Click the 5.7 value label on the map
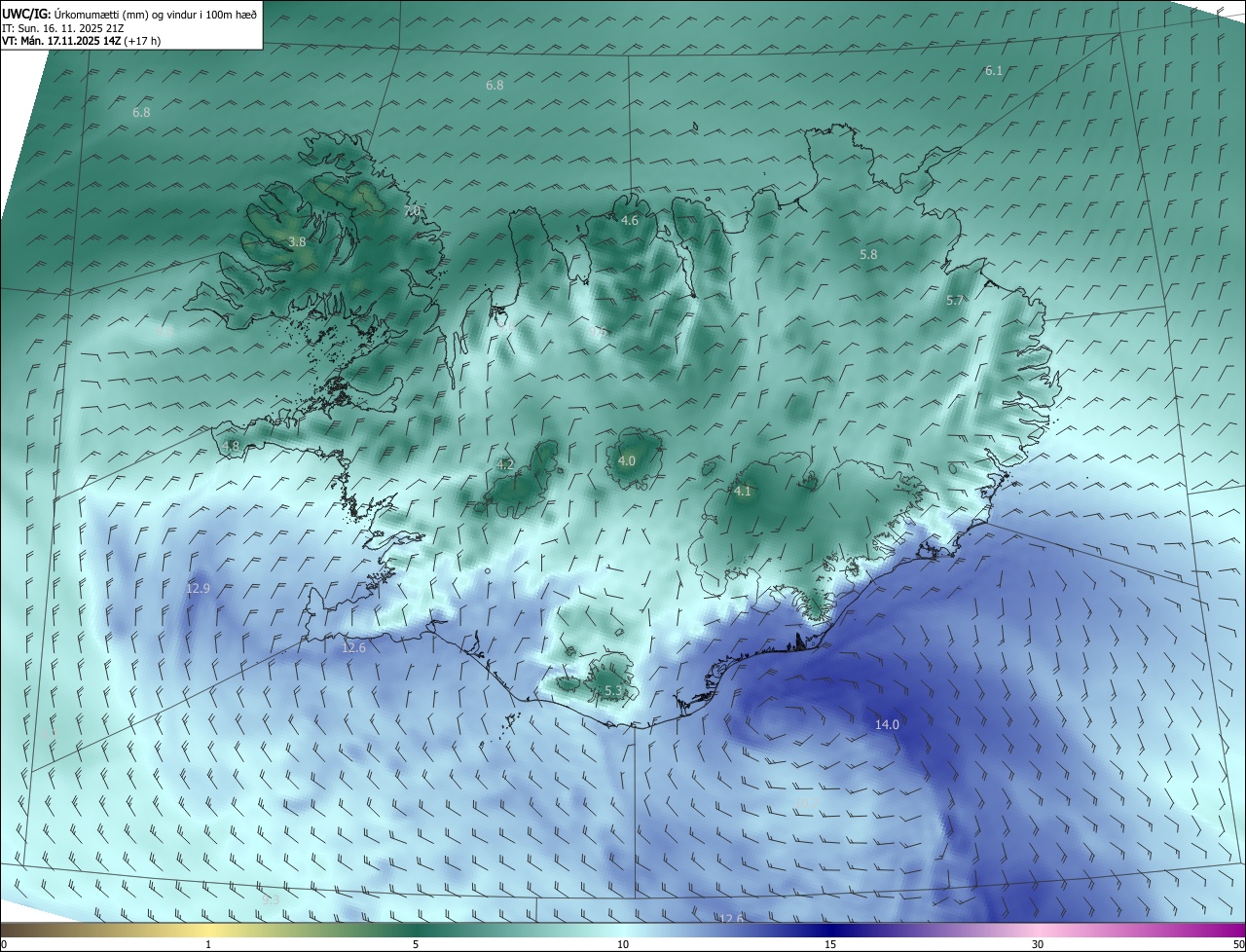The image size is (1246, 952). (x=955, y=301)
